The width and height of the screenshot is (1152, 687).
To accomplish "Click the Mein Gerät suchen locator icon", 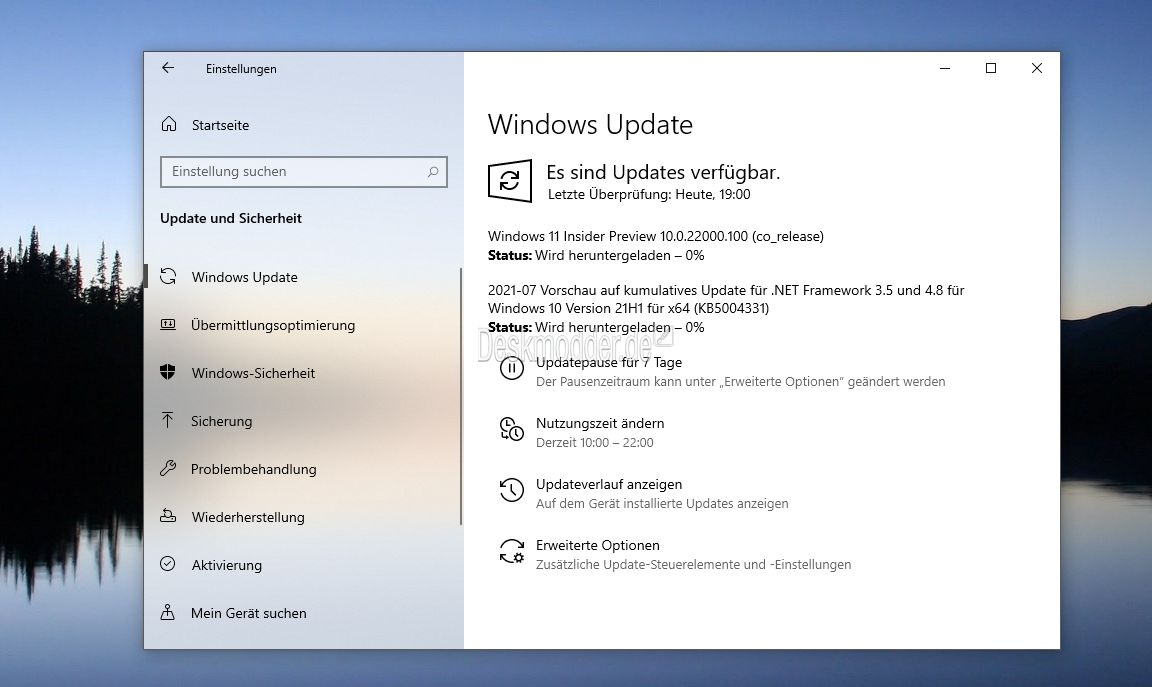I will click(168, 612).
